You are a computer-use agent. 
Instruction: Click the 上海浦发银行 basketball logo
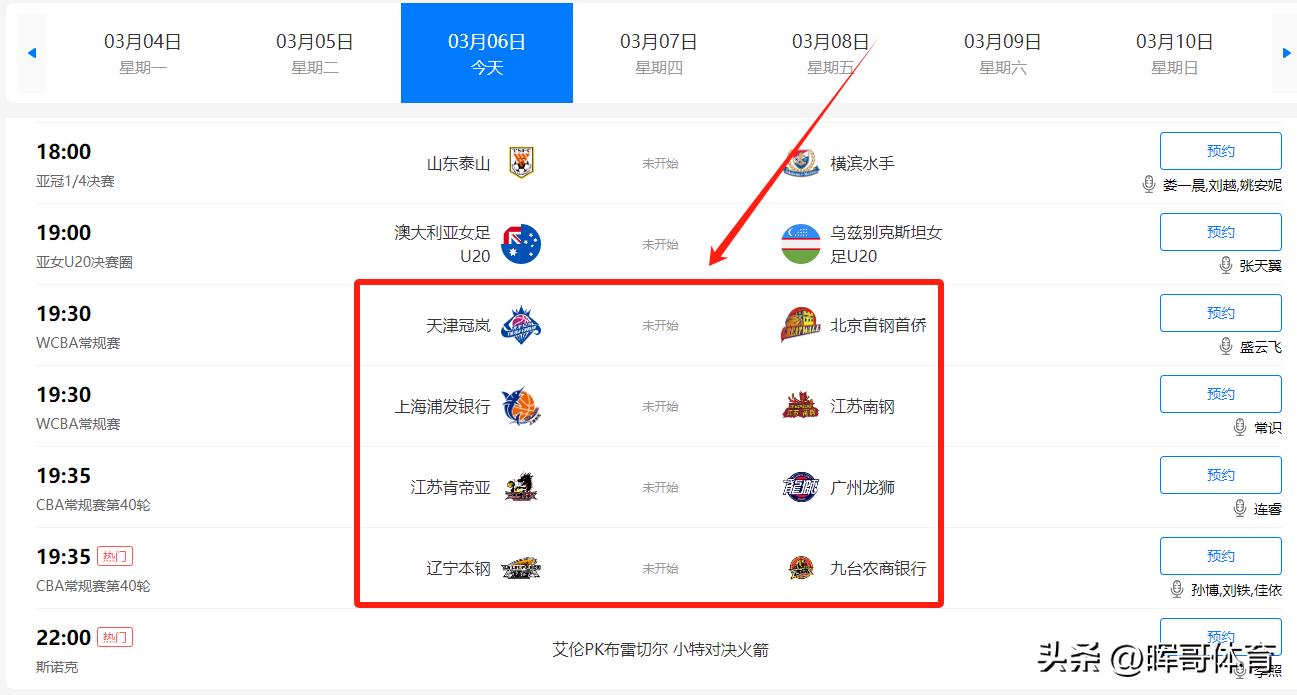coord(520,406)
